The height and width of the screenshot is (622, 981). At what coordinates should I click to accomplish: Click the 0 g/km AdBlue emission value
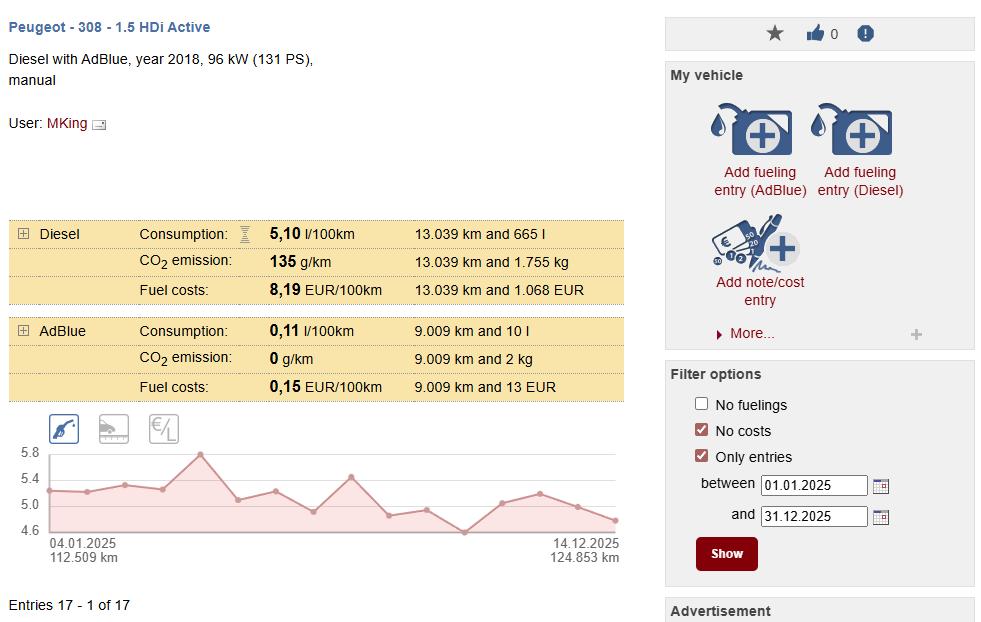(x=292, y=359)
